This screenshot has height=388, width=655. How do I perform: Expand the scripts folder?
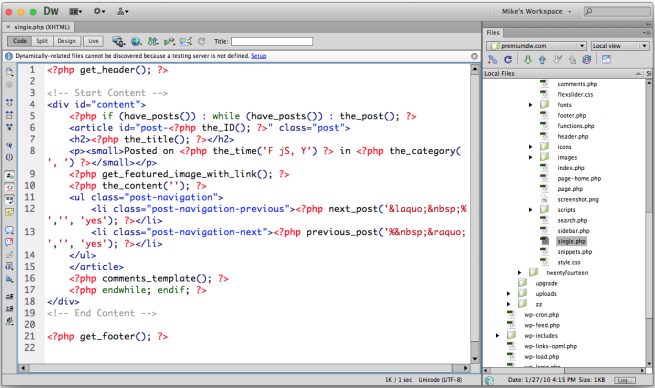531,210
